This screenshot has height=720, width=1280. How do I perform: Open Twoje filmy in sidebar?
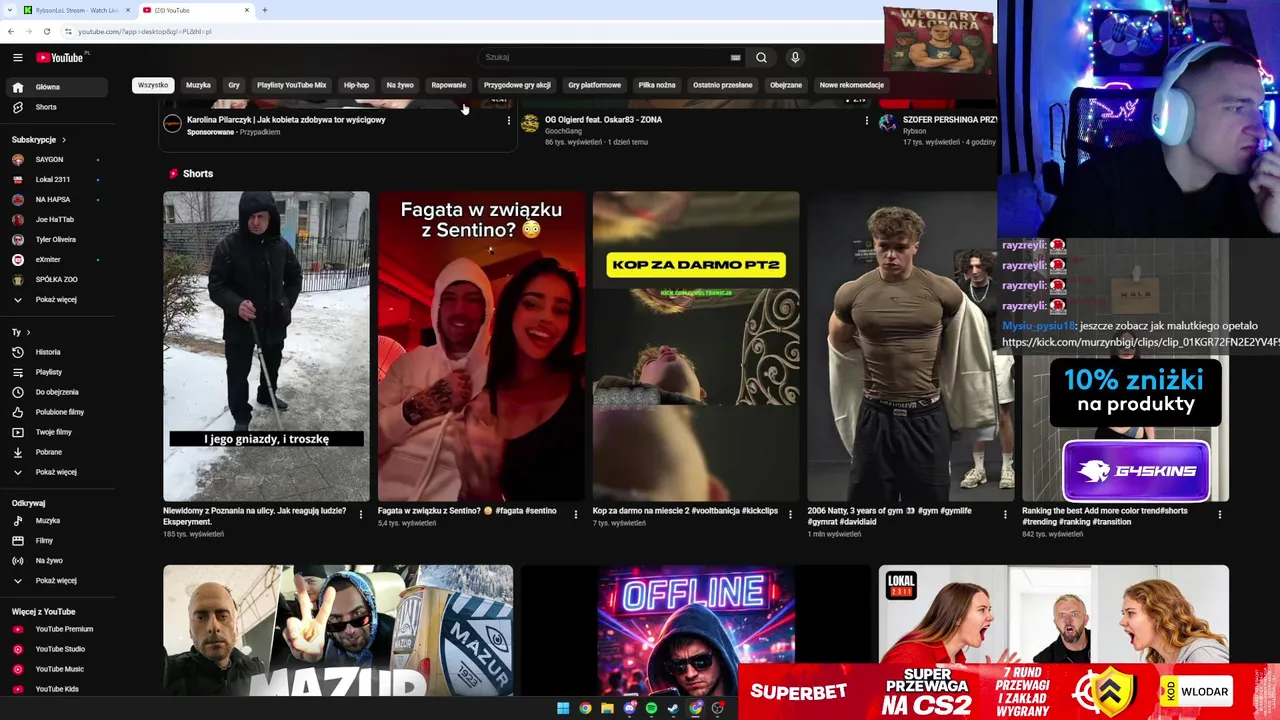[x=55, y=432]
